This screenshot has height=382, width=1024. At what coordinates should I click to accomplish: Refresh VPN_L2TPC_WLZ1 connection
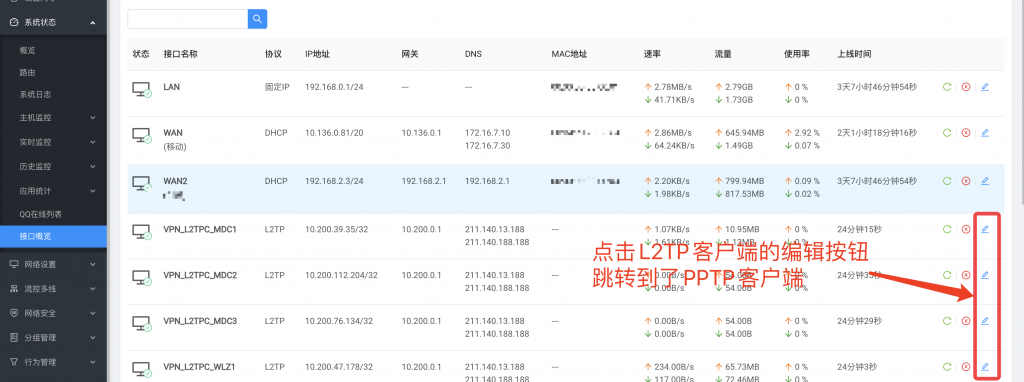(946, 366)
